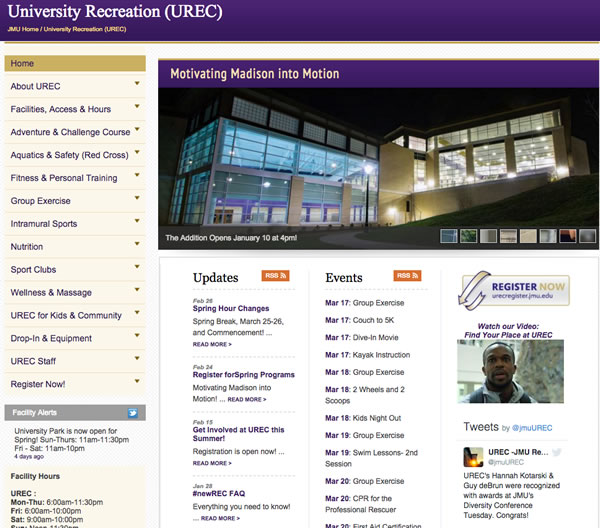The image size is (600, 528).
Task: Expand Adventure & Challenge Course arrow
Action: pos(137,129)
